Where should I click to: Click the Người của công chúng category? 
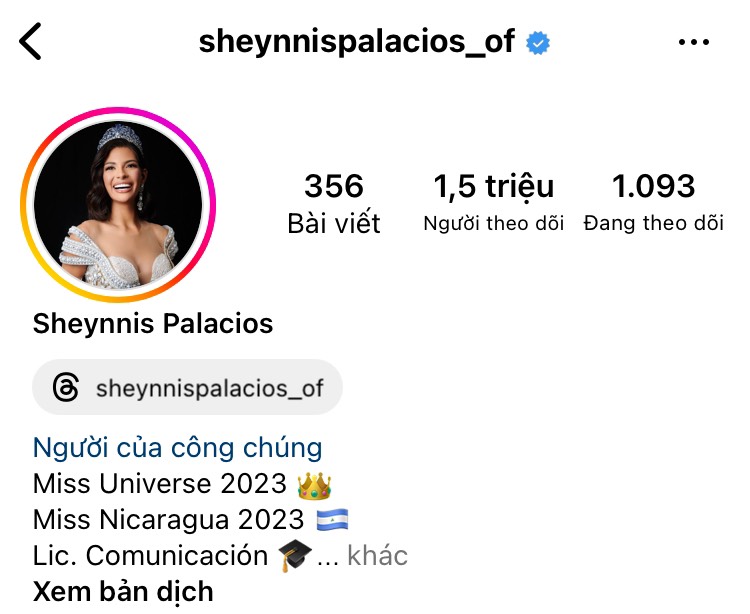pos(177,448)
